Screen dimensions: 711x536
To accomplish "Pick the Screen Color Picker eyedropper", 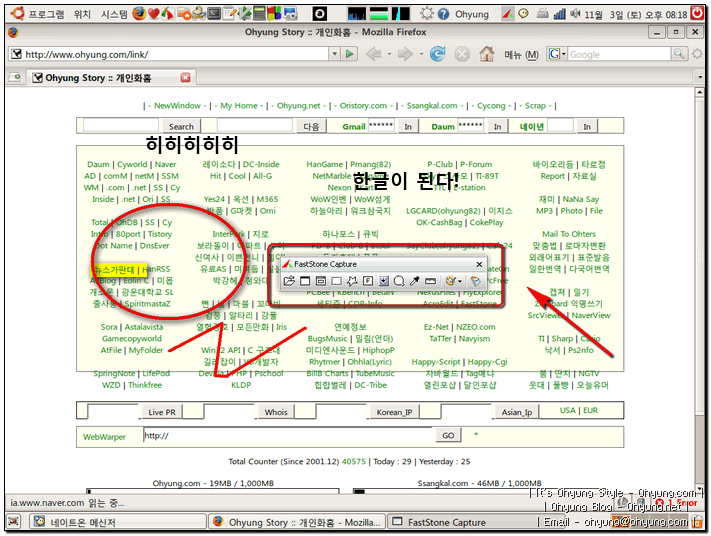I will tap(414, 282).
